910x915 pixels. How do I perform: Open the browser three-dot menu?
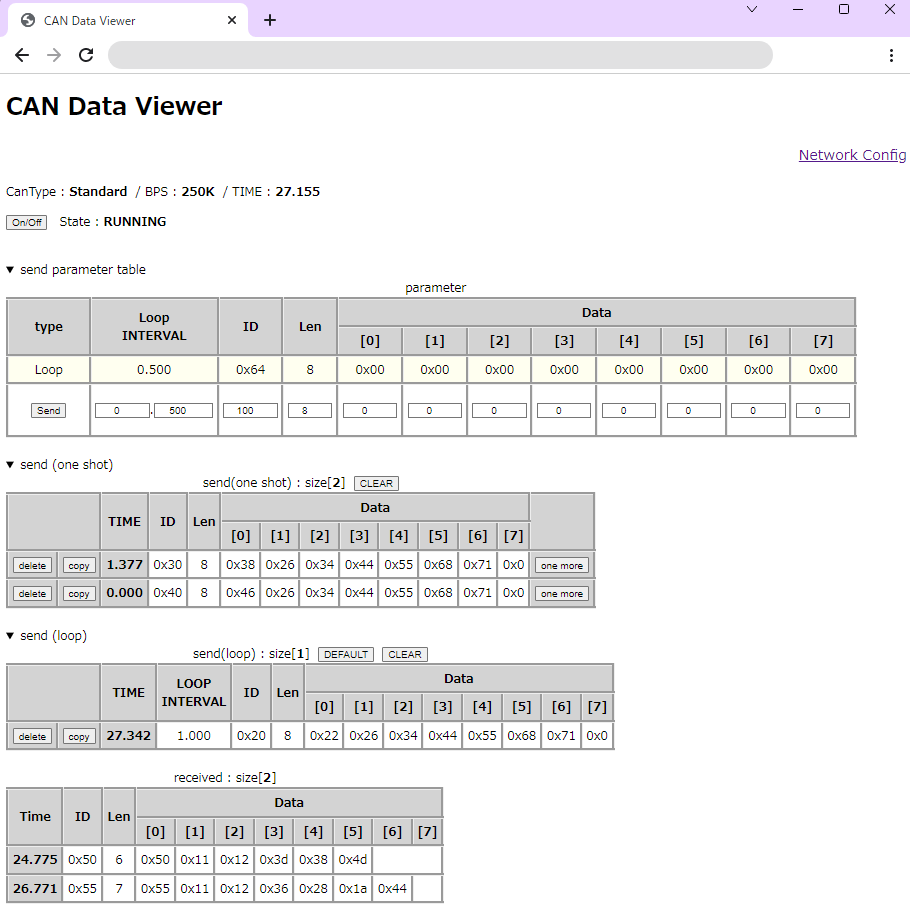tap(891, 55)
